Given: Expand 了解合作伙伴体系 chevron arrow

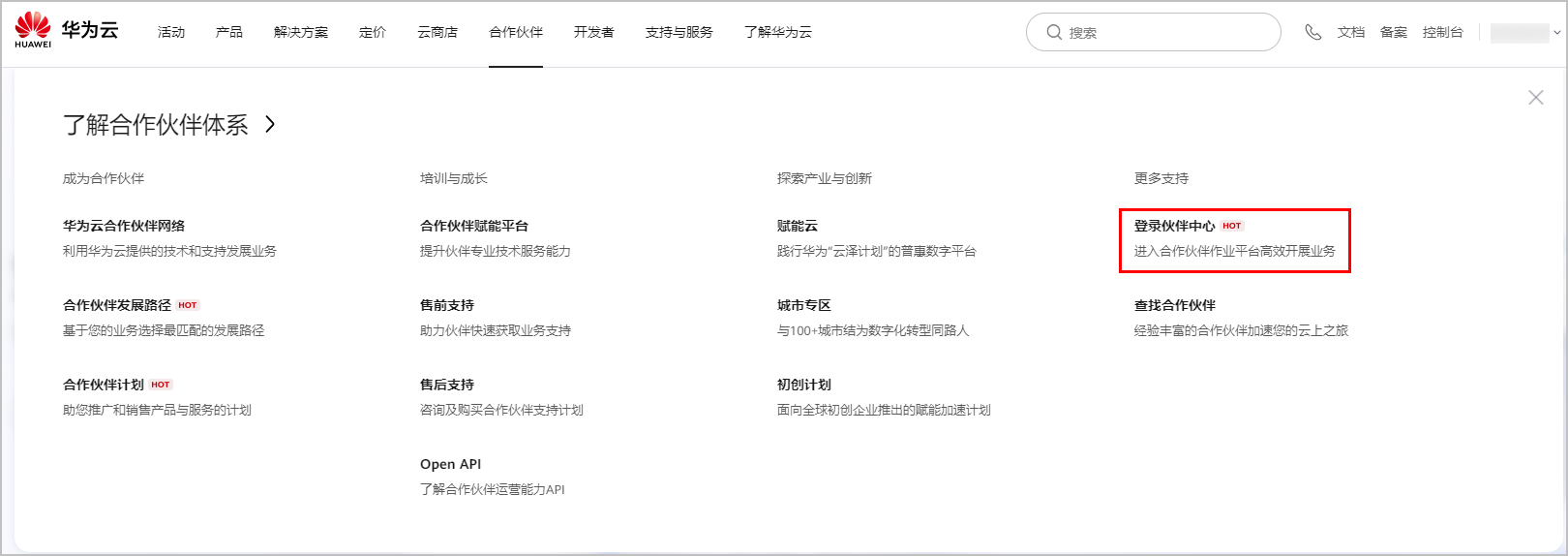Looking at the screenshot, I should click(x=270, y=124).
